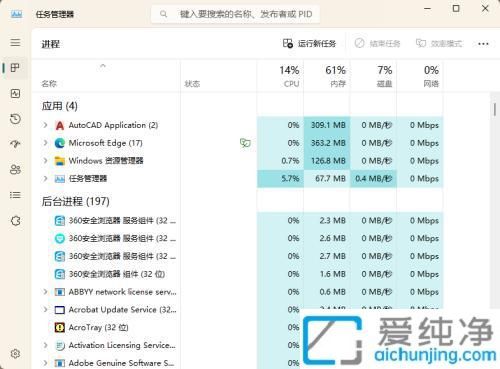Click the AutoCAD Application icon
The image size is (500, 369).
(x=60, y=125)
